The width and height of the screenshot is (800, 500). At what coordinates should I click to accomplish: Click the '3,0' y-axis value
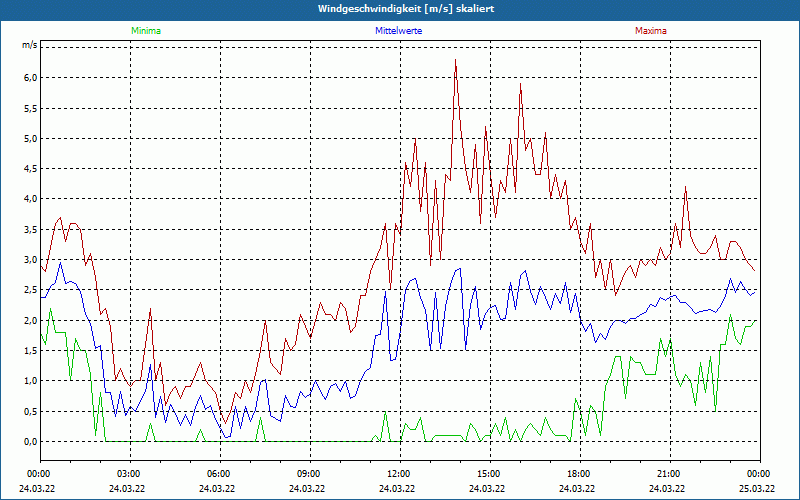[30, 260]
